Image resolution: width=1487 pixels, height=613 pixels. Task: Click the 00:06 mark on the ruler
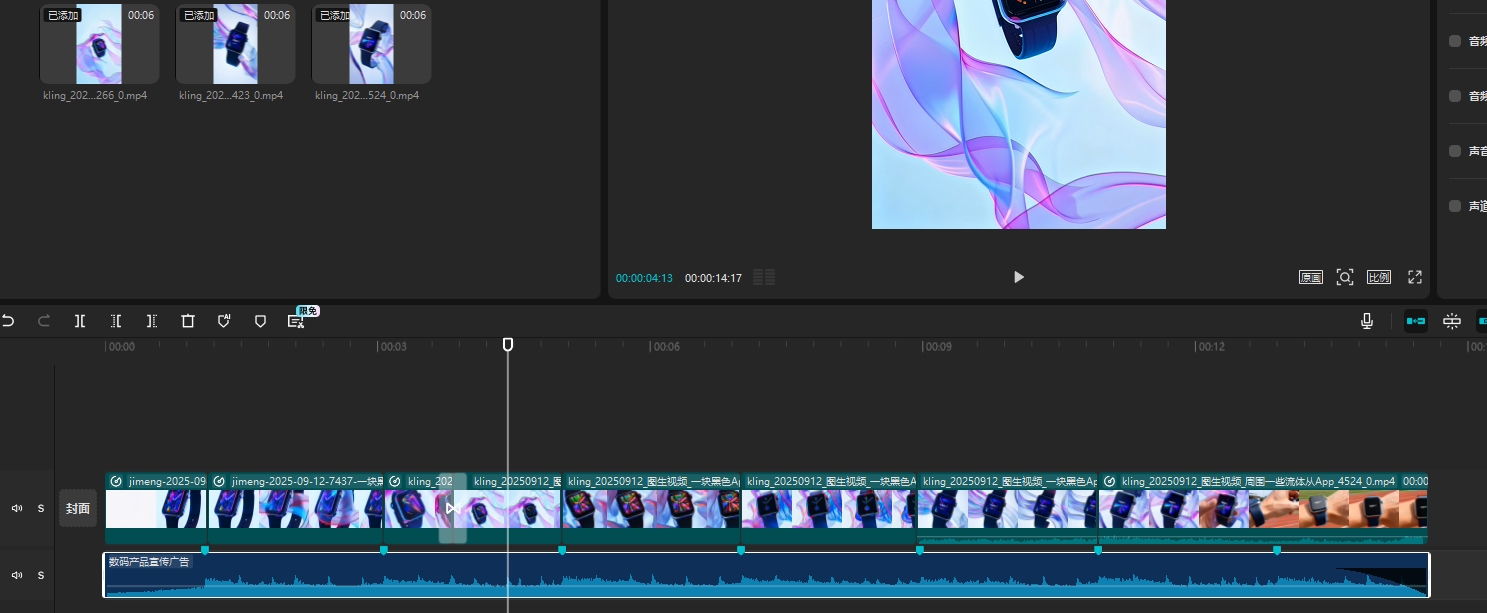(666, 347)
